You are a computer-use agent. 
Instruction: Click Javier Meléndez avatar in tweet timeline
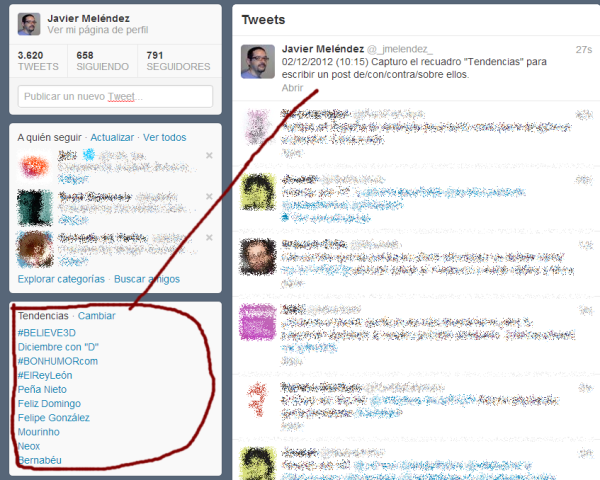258,62
